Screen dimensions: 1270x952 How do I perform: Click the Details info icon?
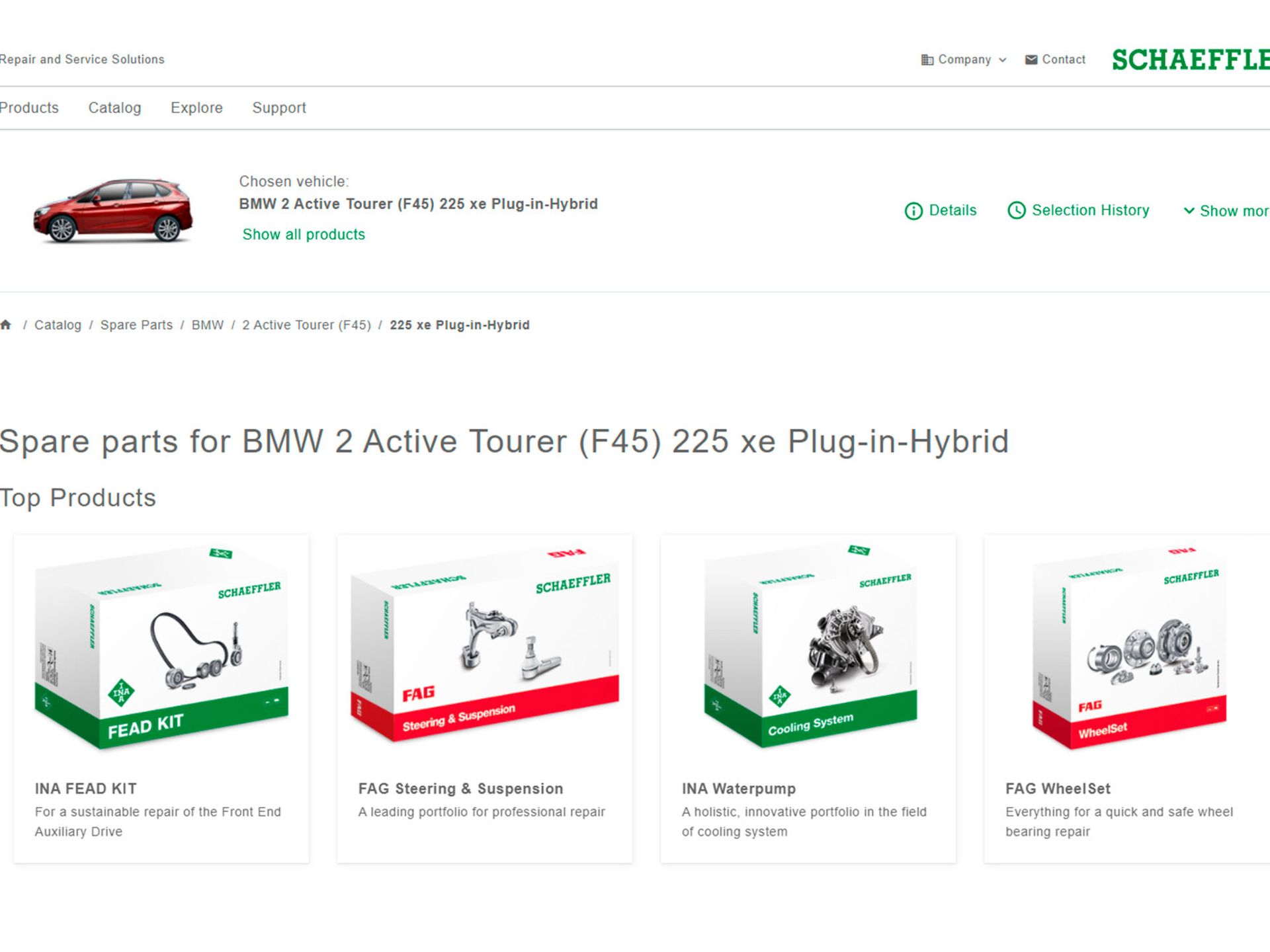pos(913,211)
